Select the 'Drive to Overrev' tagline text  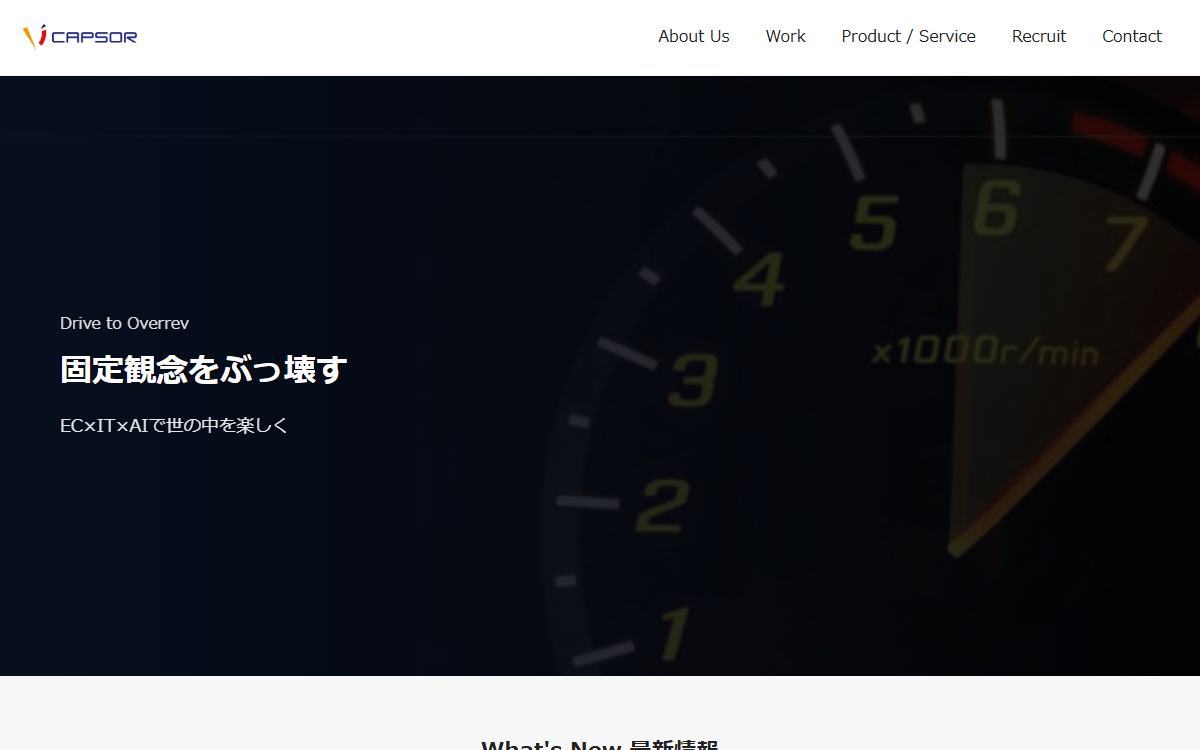124,323
